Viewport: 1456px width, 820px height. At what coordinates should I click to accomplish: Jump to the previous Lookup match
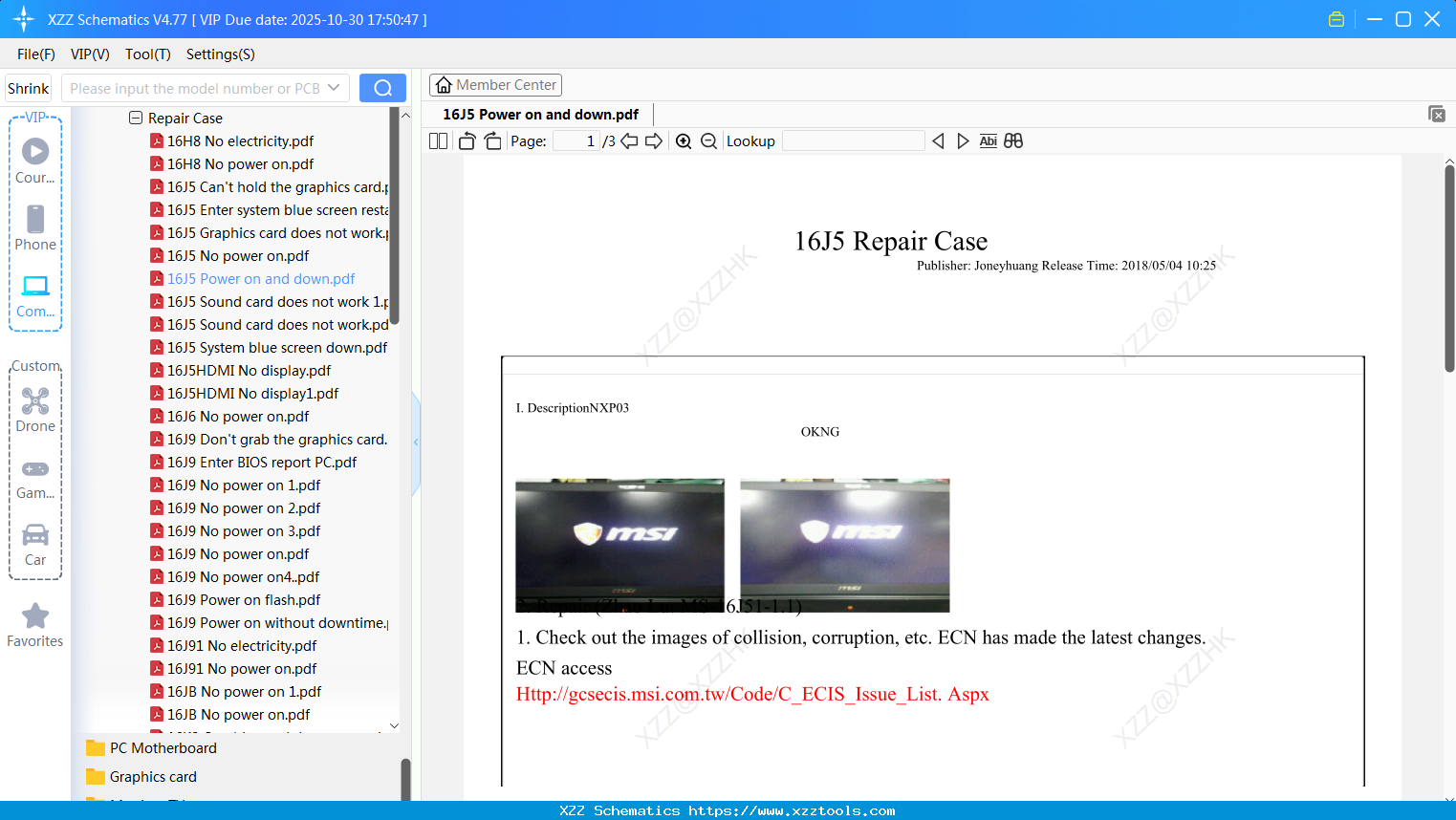point(938,141)
